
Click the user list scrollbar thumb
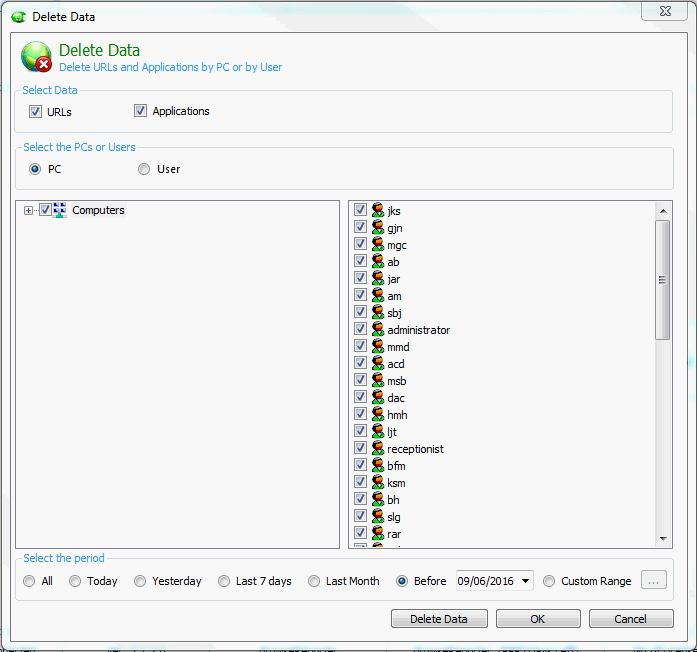(663, 280)
